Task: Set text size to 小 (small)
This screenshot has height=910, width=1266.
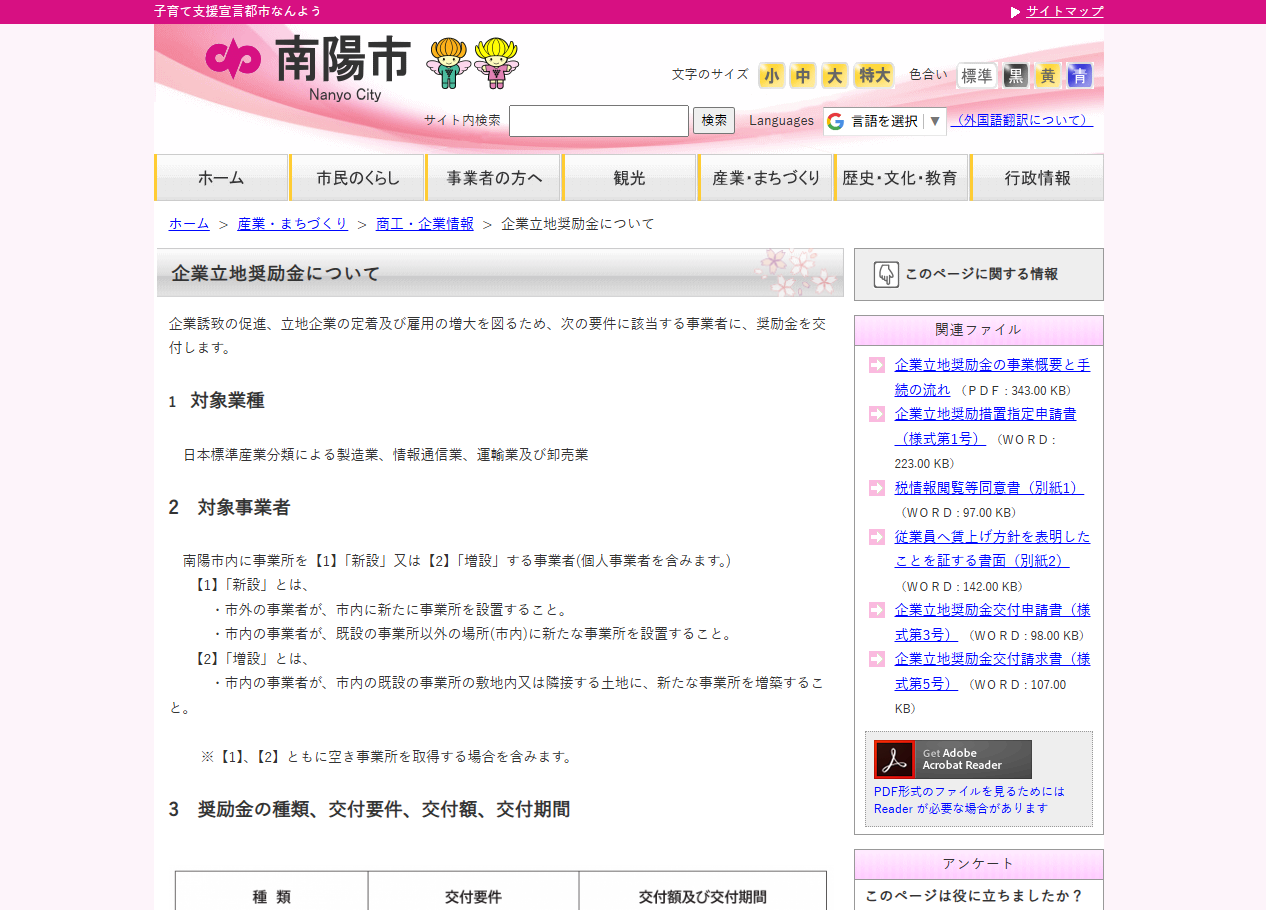Action: (x=771, y=75)
